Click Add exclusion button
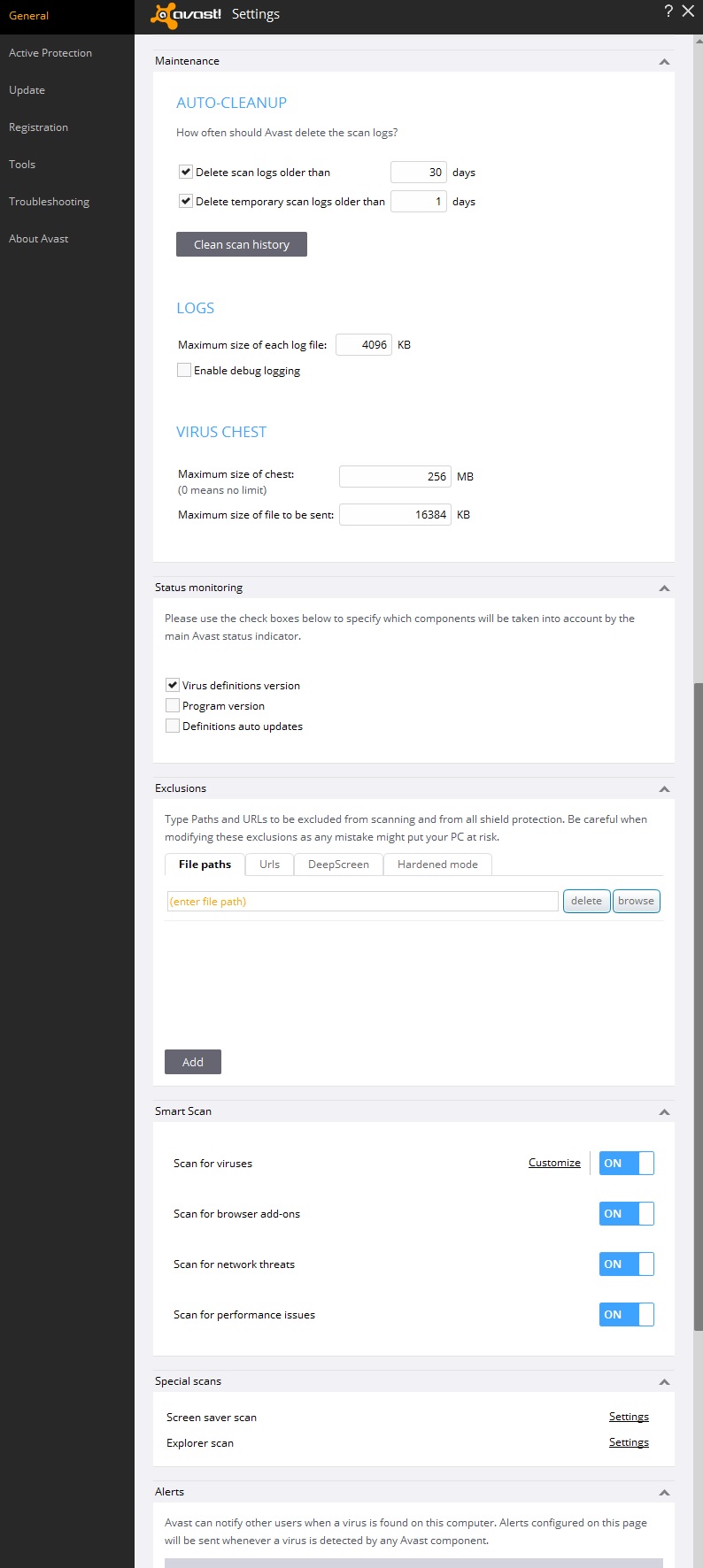The height and width of the screenshot is (1568, 703). coord(193,1062)
